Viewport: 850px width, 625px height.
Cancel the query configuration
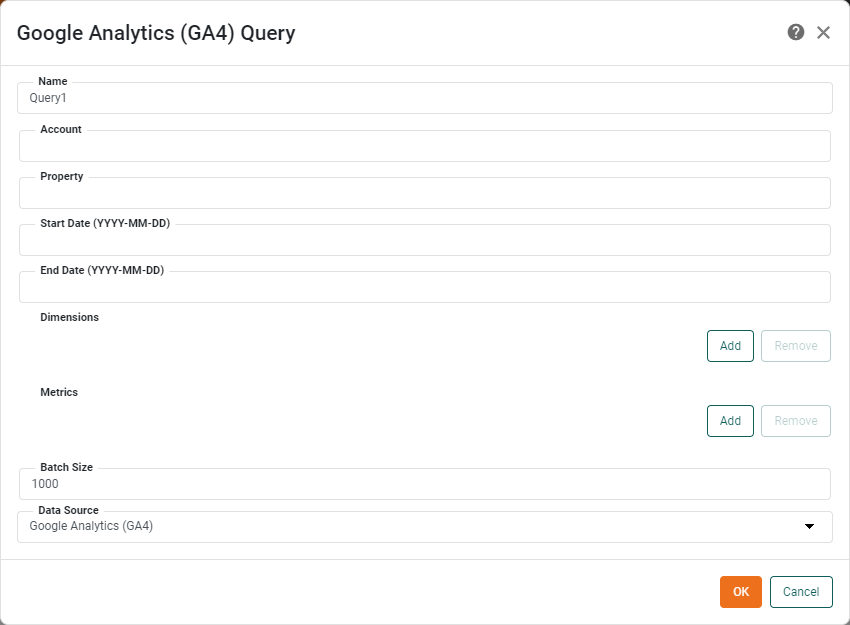pos(801,591)
